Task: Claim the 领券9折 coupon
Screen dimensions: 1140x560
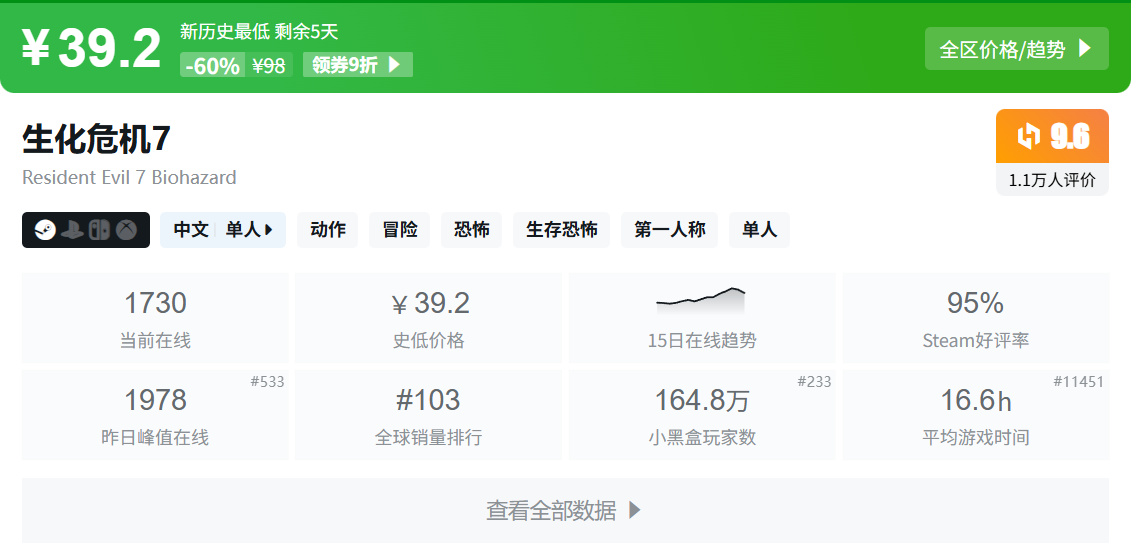Action: coord(358,65)
